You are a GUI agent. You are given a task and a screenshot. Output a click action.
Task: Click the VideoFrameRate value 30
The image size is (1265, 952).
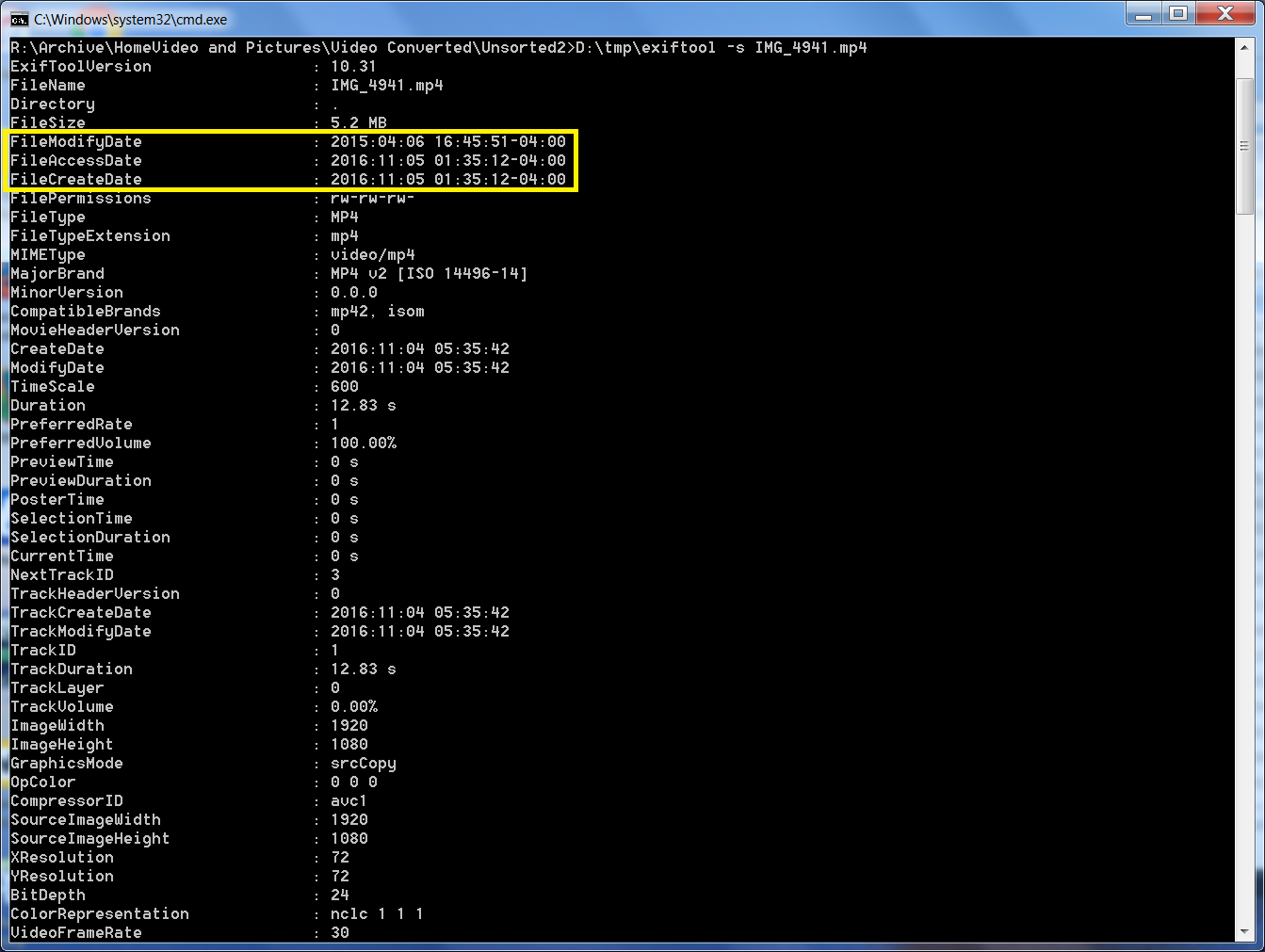(340, 933)
